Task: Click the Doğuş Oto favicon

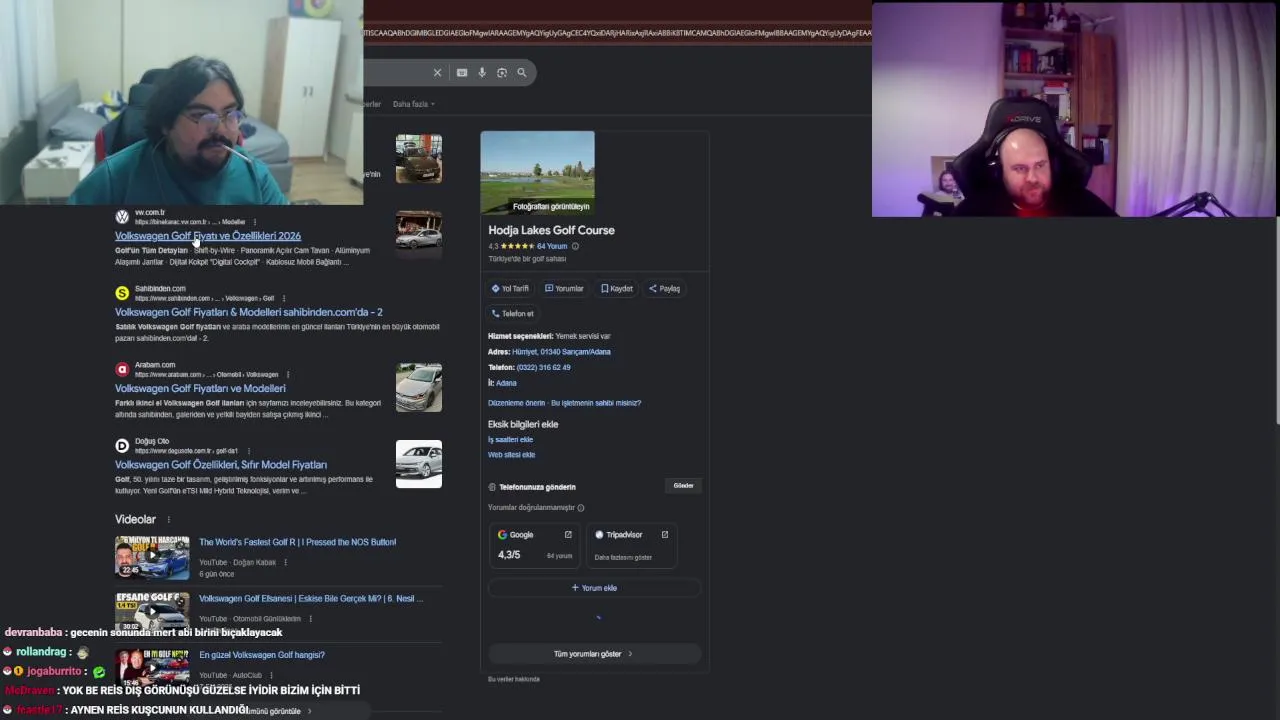Action: pos(122,445)
